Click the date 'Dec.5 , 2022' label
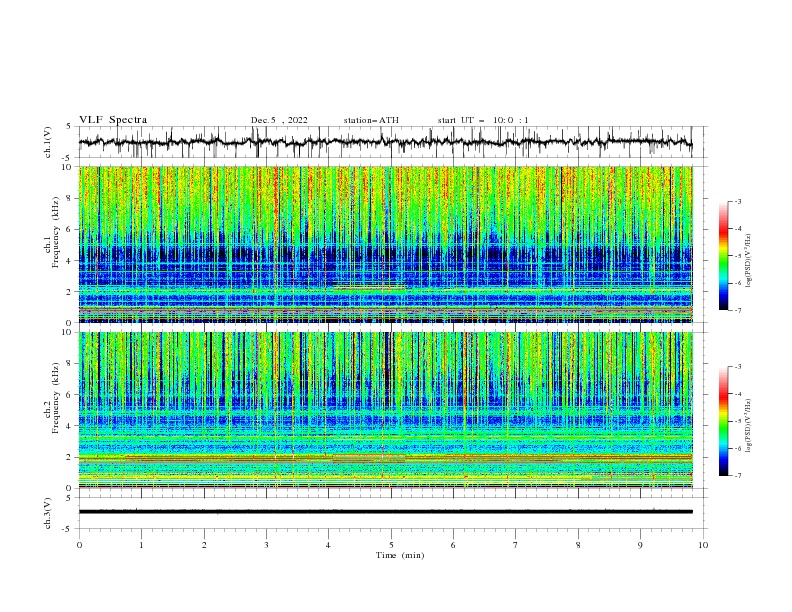 point(279,120)
